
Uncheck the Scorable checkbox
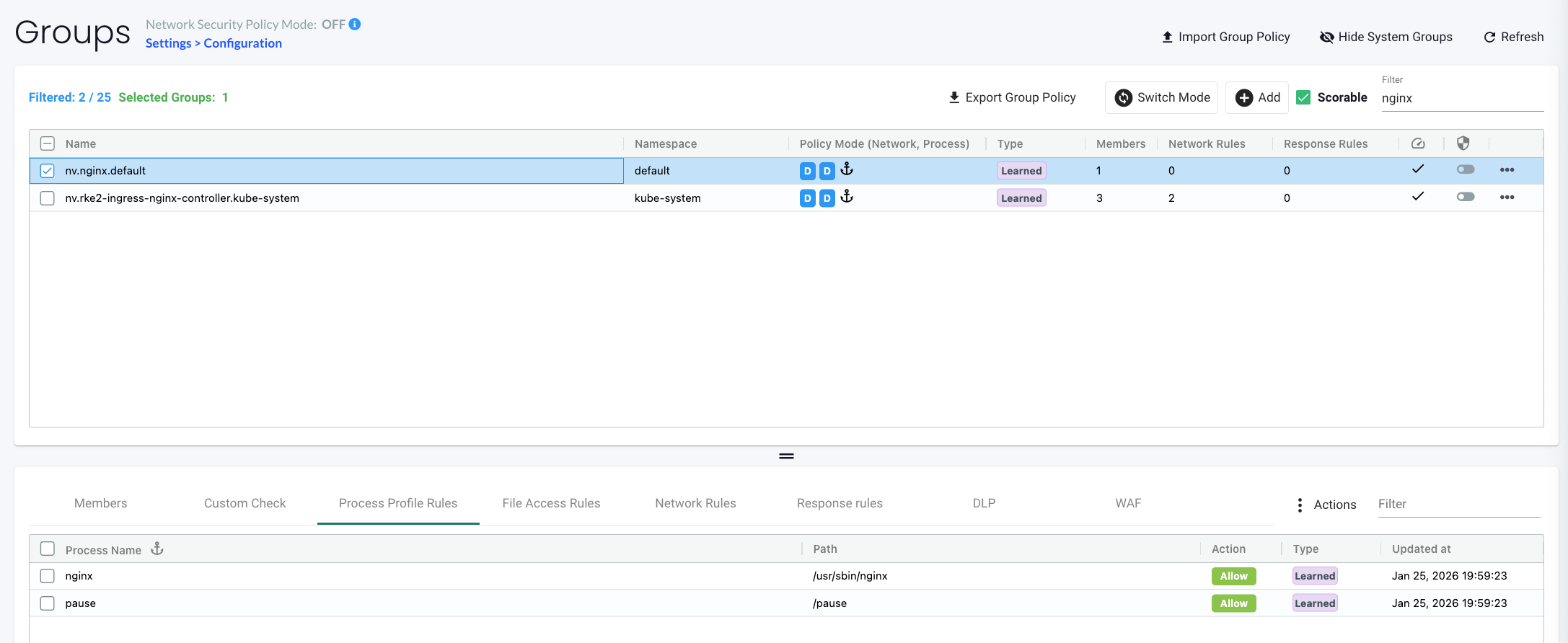[1303, 97]
